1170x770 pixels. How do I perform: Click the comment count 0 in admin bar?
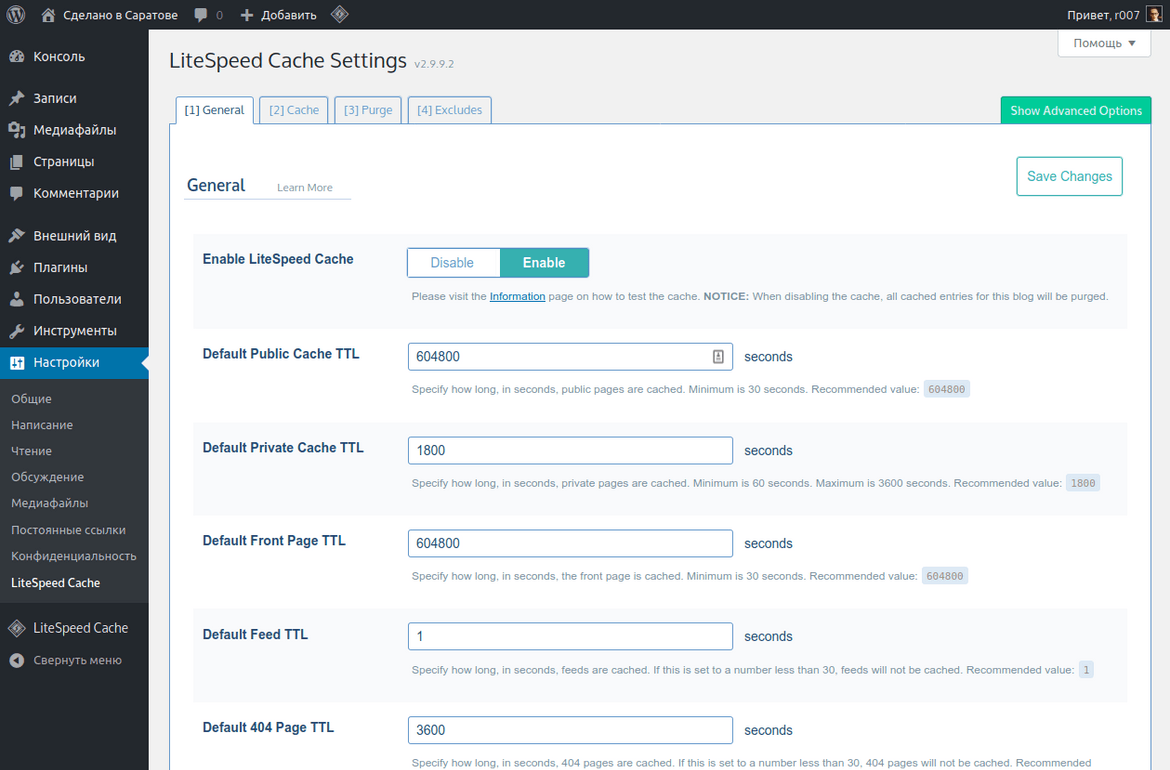click(219, 15)
